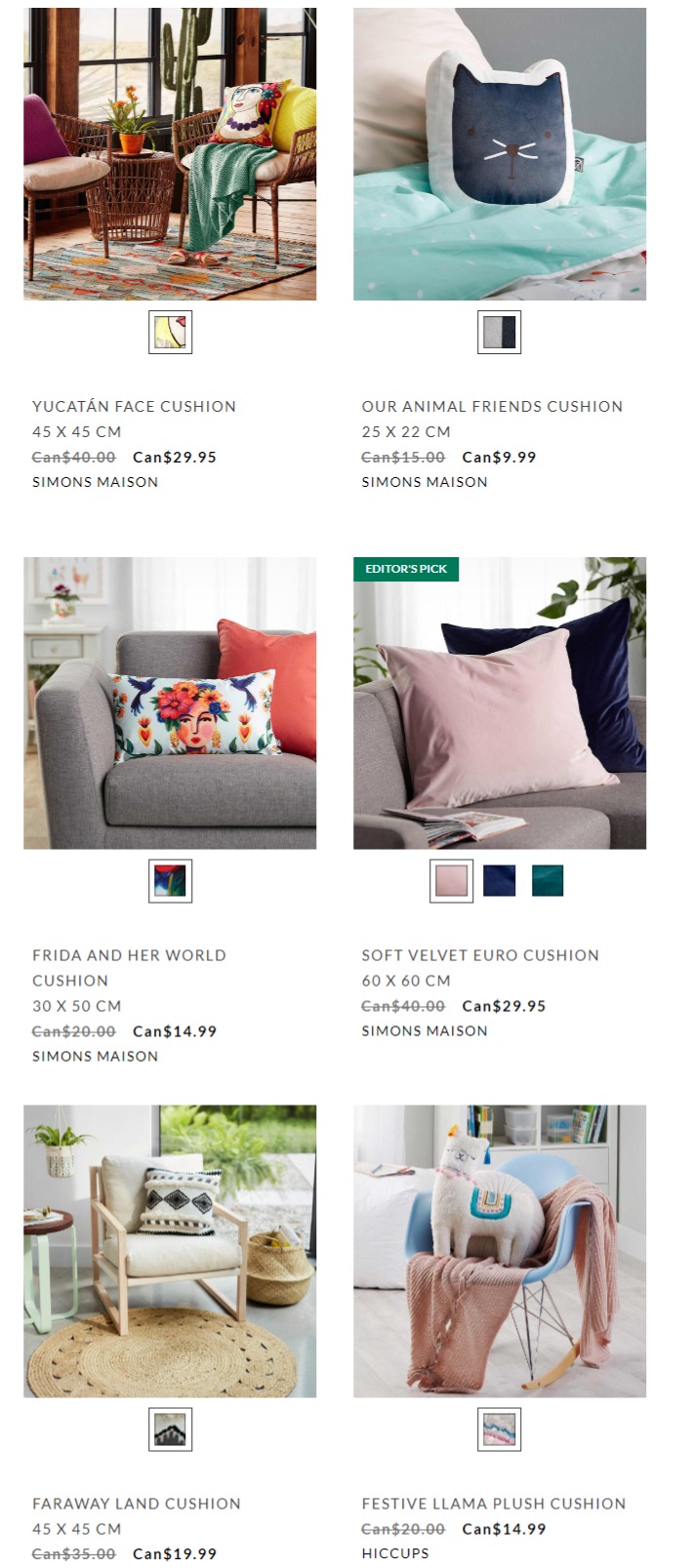Open the Our Animal Friends Cushion link
693x1568 pixels.
[x=492, y=407]
